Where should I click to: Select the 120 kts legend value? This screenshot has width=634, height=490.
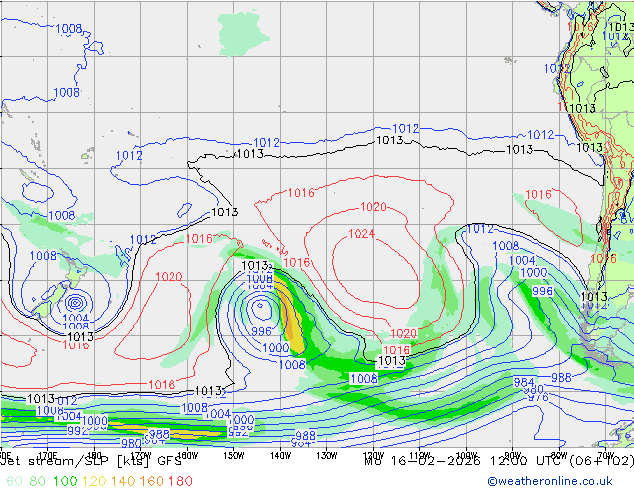(x=94, y=481)
